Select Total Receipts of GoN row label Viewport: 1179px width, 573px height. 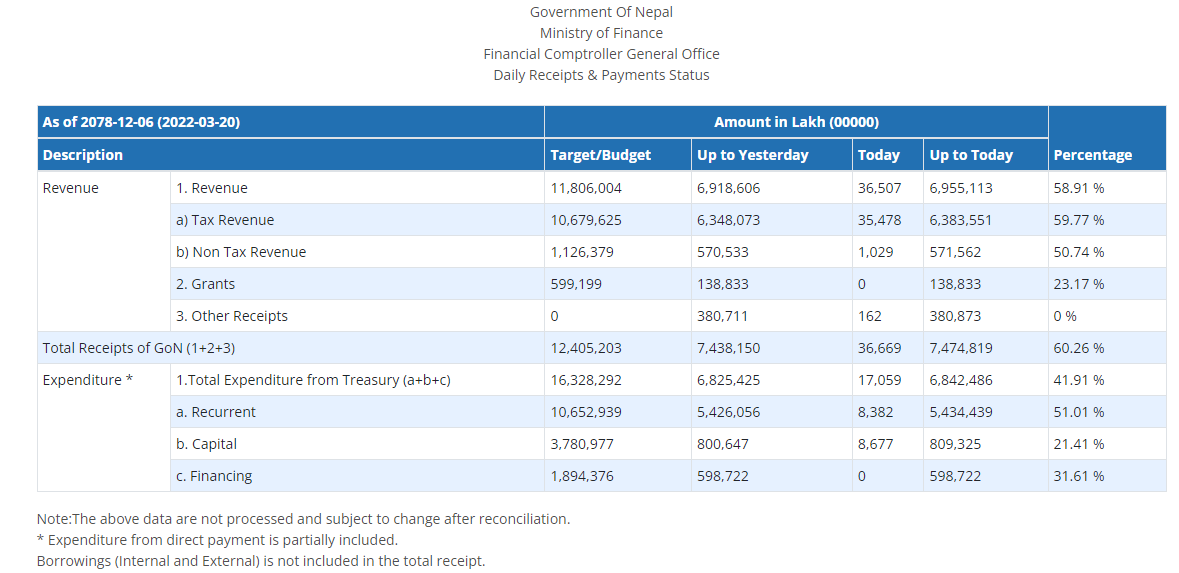[x=139, y=348]
